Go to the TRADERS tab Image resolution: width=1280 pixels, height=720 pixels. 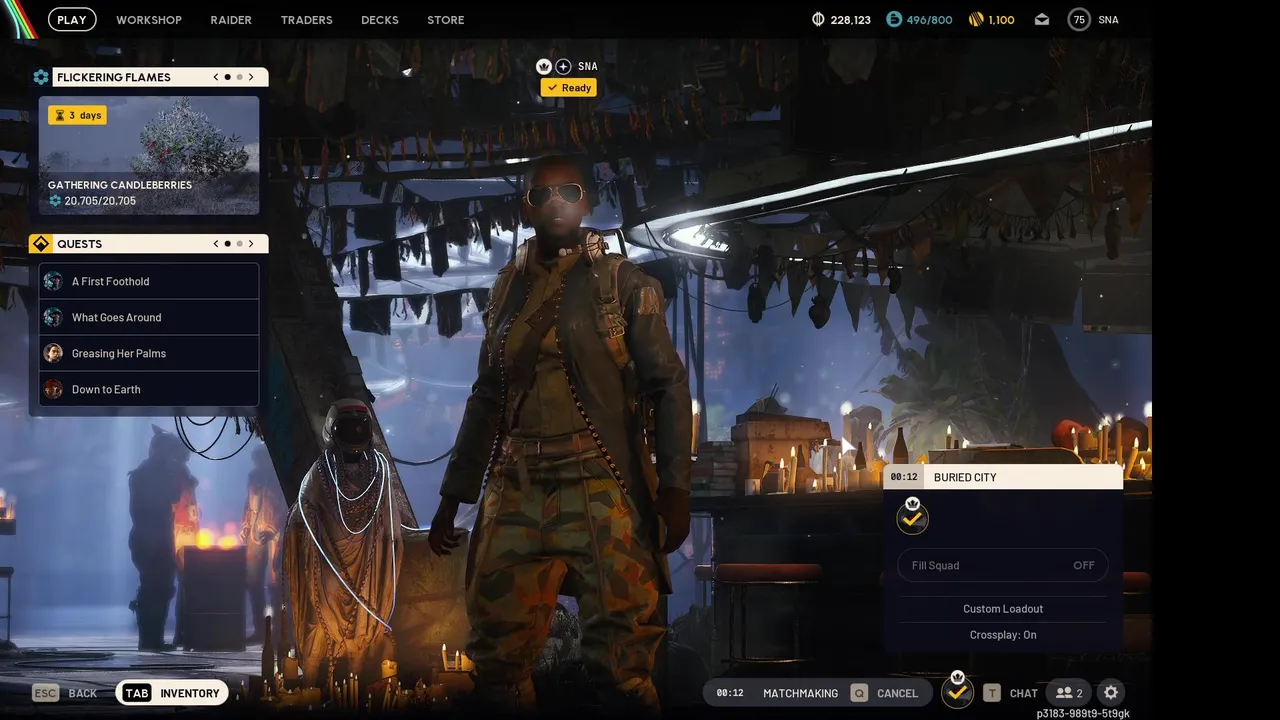[x=306, y=20]
